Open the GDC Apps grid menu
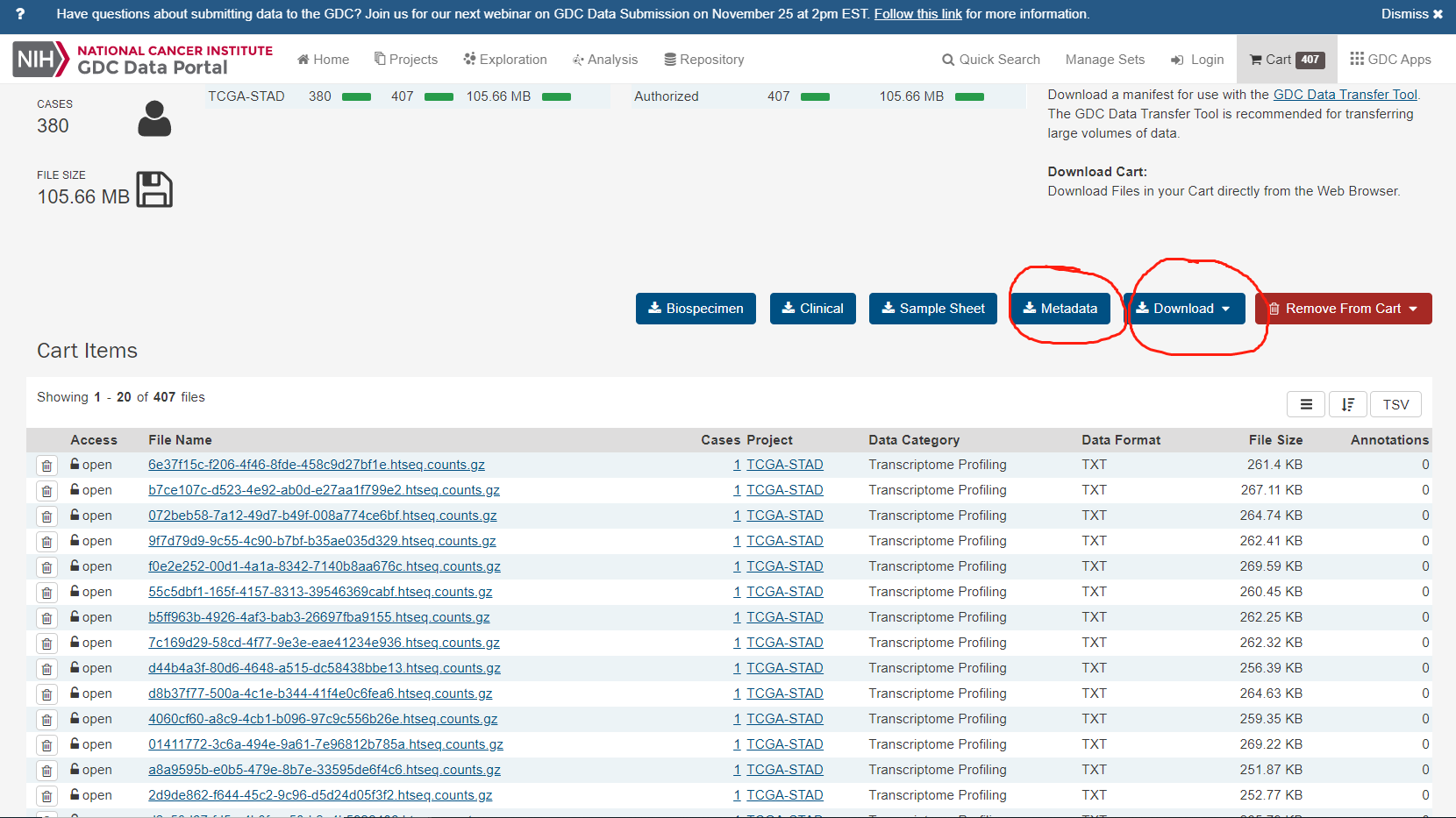 click(x=1390, y=60)
